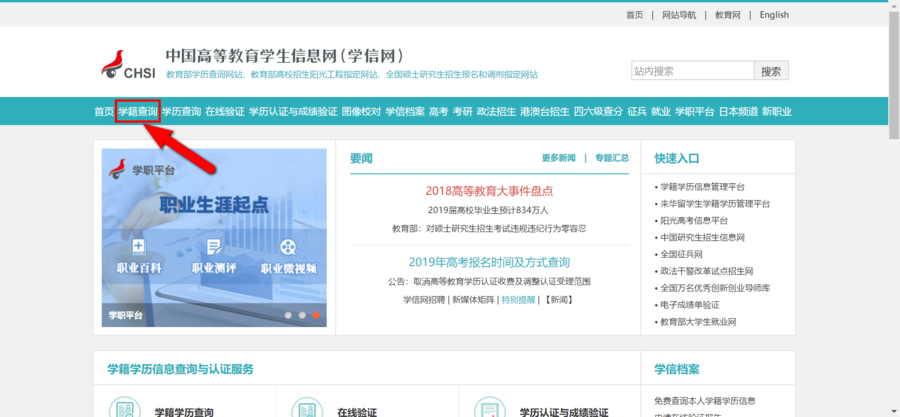Open 高考 navigation item
Viewport: 900px width, 417px height.
pyautogui.click(x=439, y=112)
